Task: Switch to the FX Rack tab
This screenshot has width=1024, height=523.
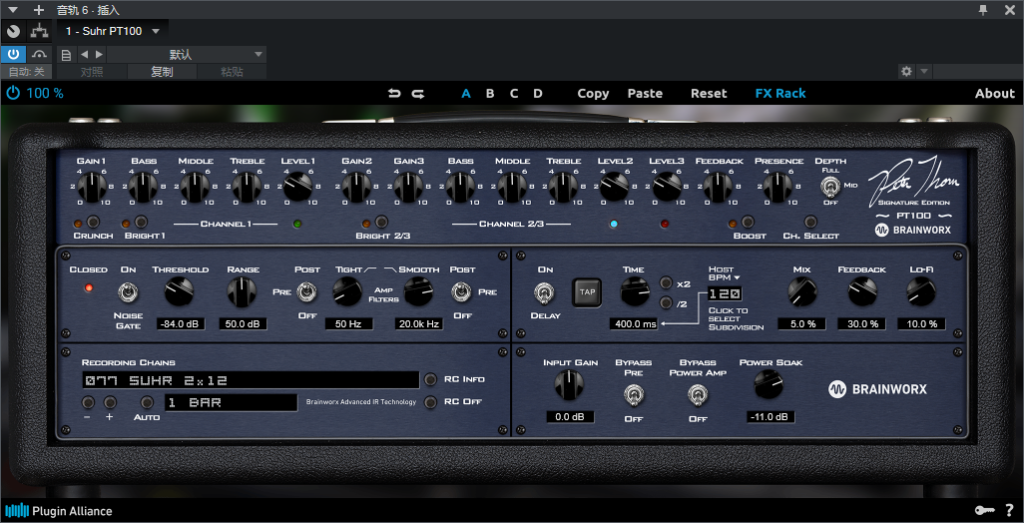Action: click(780, 93)
